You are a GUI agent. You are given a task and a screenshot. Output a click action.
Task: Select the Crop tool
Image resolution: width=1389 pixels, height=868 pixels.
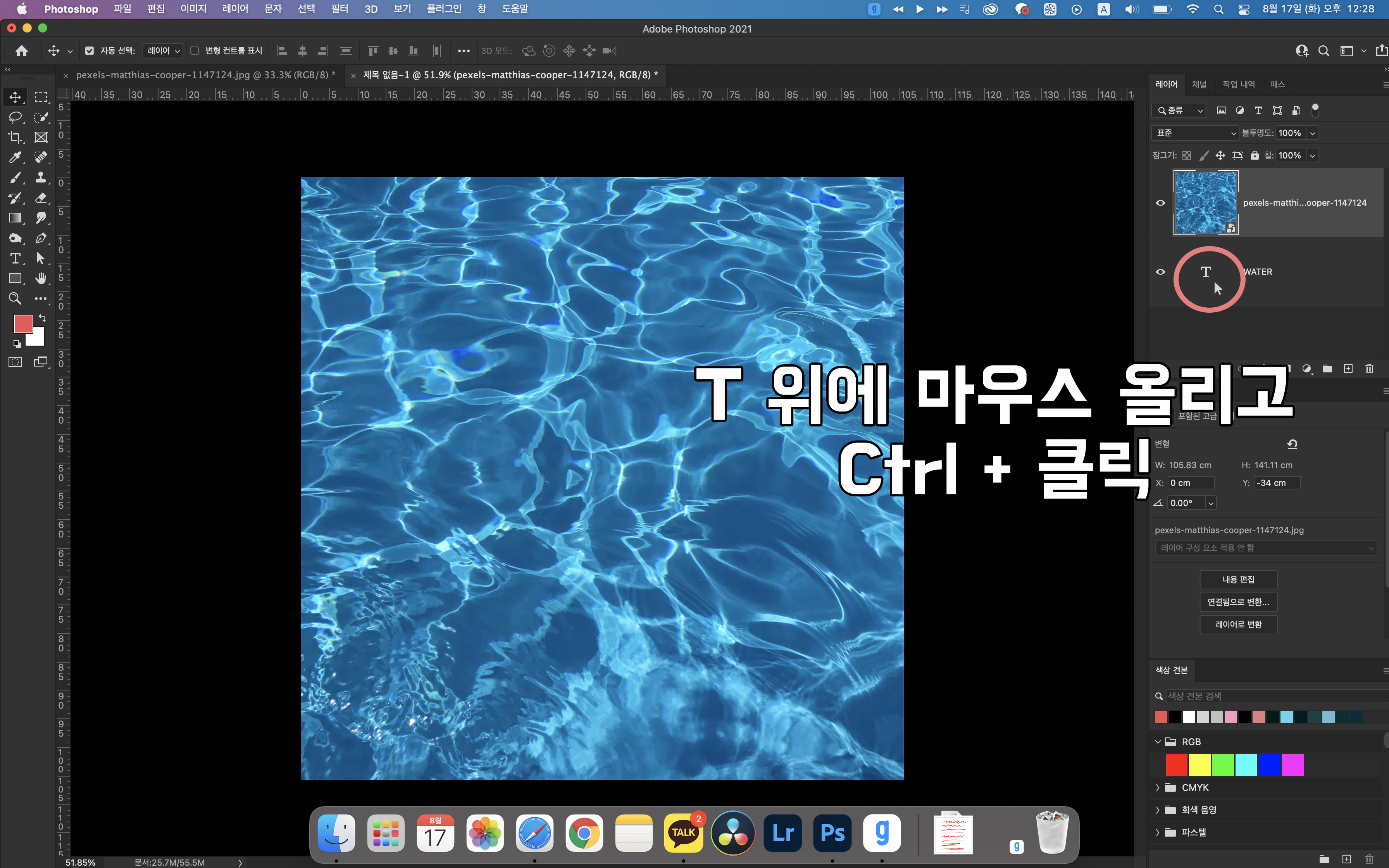tap(15, 137)
